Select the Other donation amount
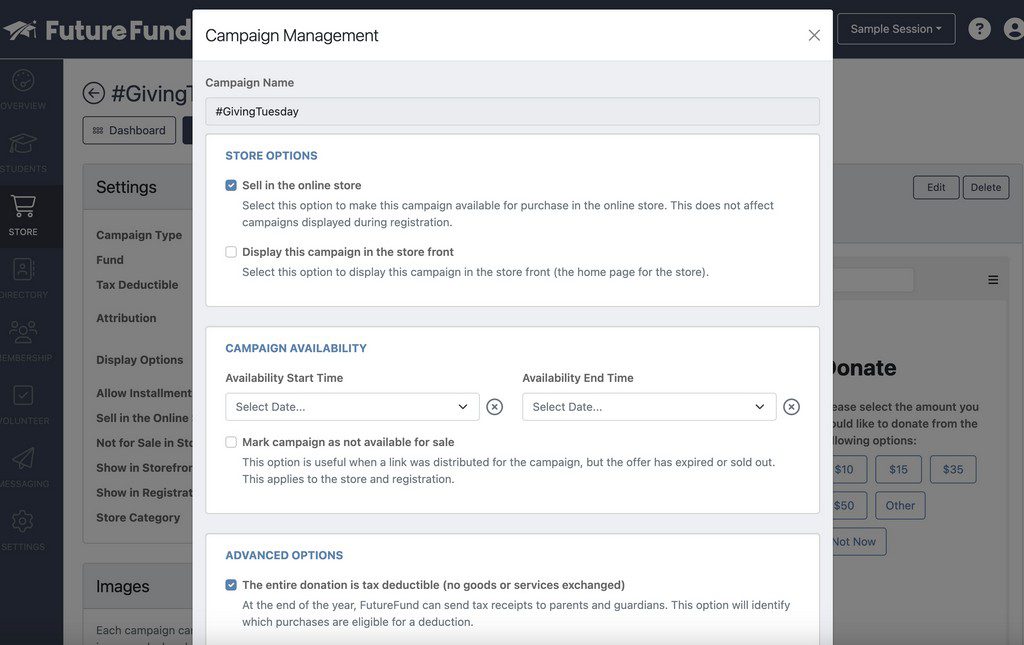Viewport: 1024px width, 645px height. coord(900,505)
